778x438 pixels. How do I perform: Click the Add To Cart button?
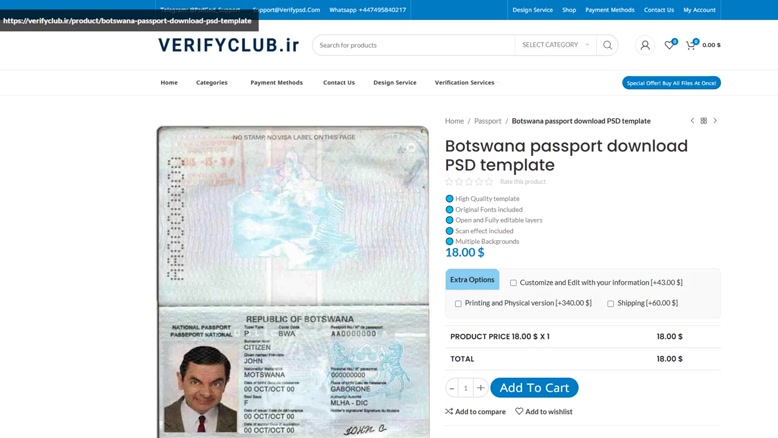(534, 388)
